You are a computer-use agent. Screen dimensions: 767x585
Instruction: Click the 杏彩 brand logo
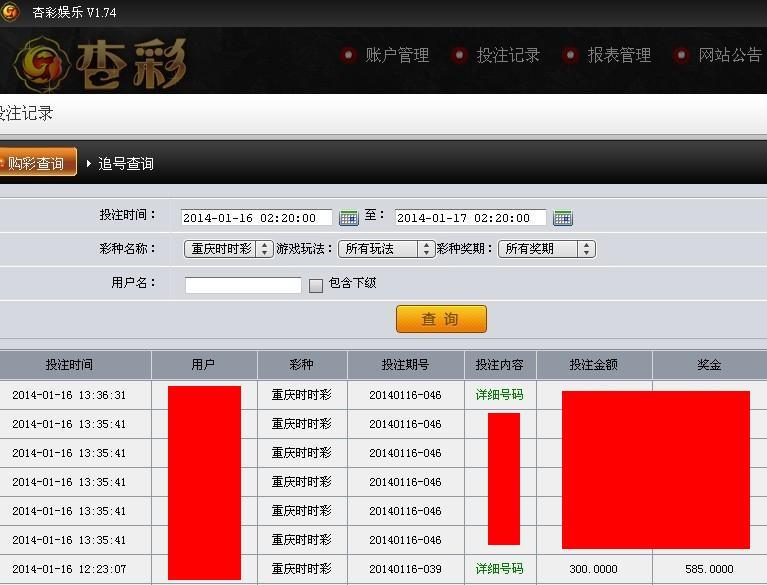point(100,64)
